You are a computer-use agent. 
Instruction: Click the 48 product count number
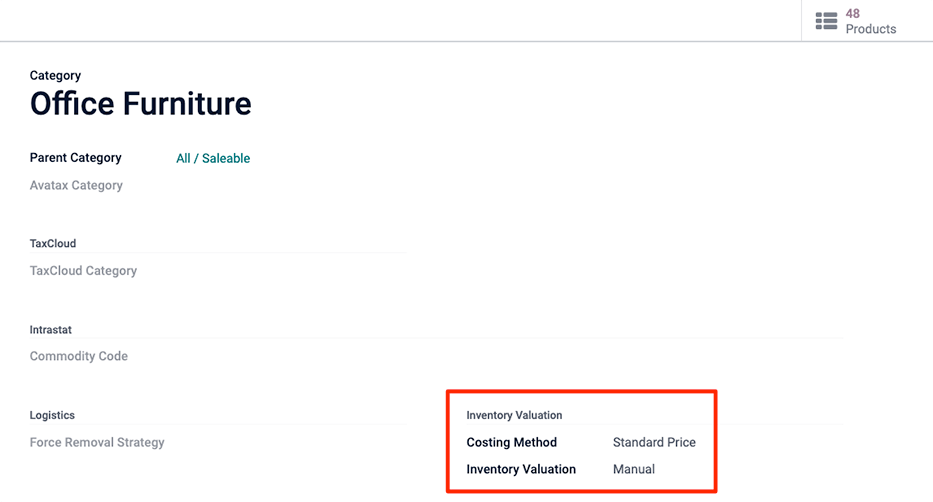(853, 13)
